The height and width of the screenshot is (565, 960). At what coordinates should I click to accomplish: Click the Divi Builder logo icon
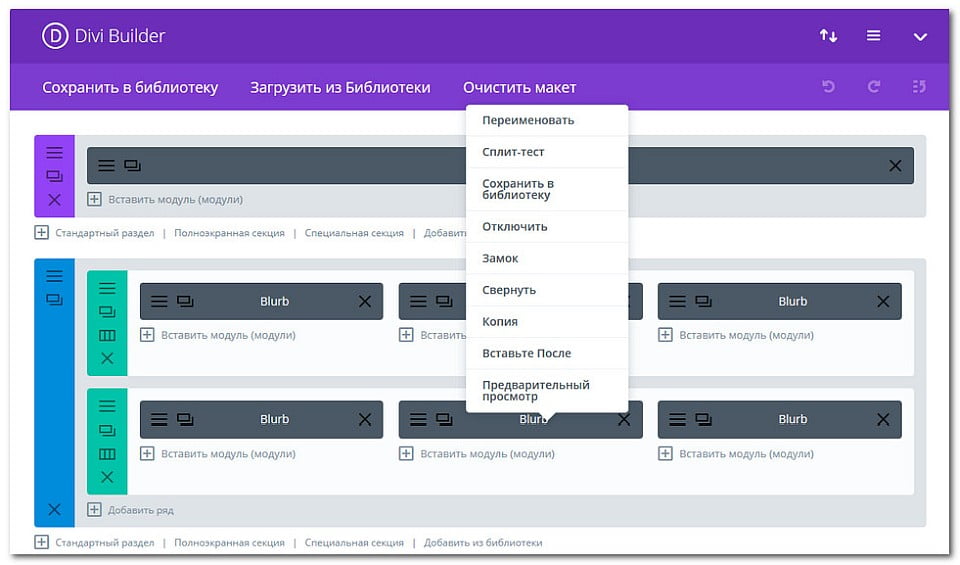(55, 36)
